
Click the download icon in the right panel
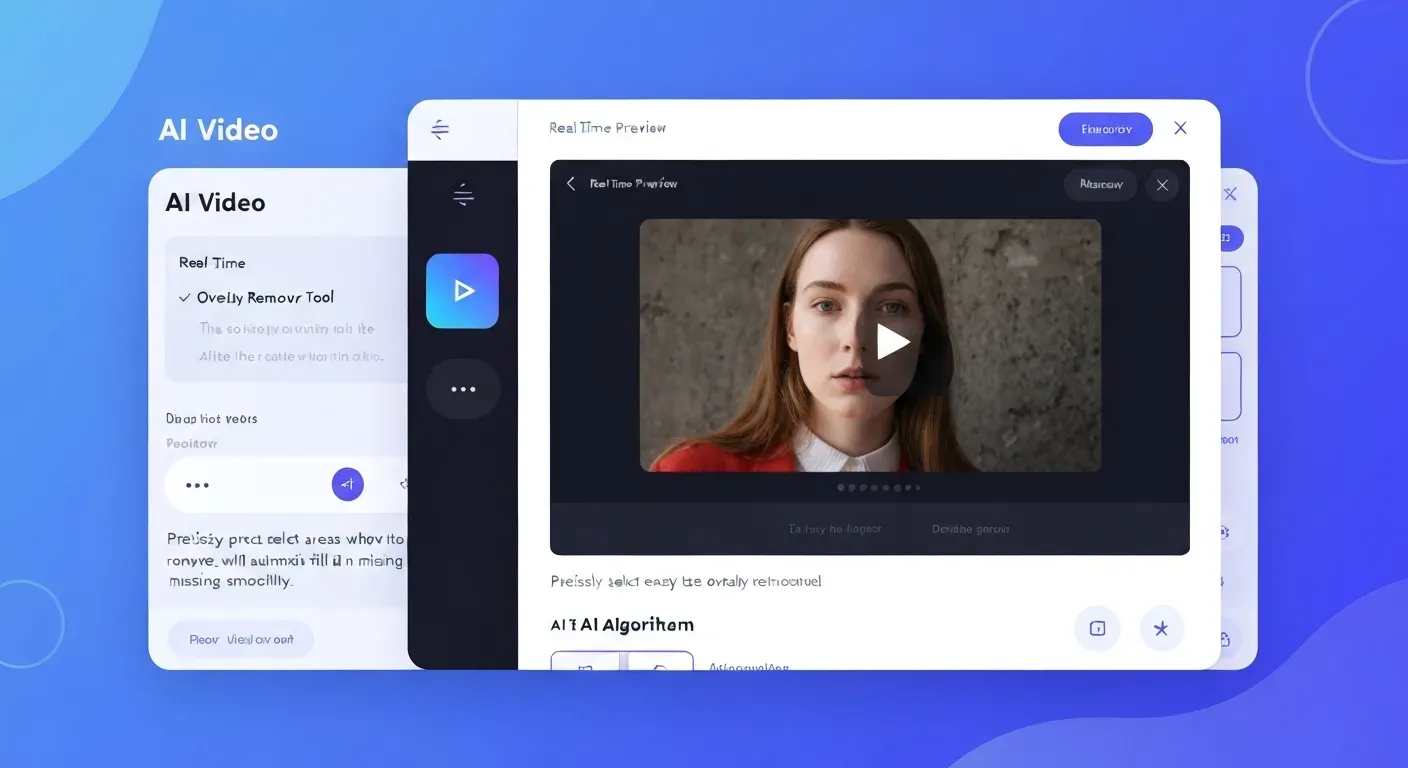coord(1224,637)
